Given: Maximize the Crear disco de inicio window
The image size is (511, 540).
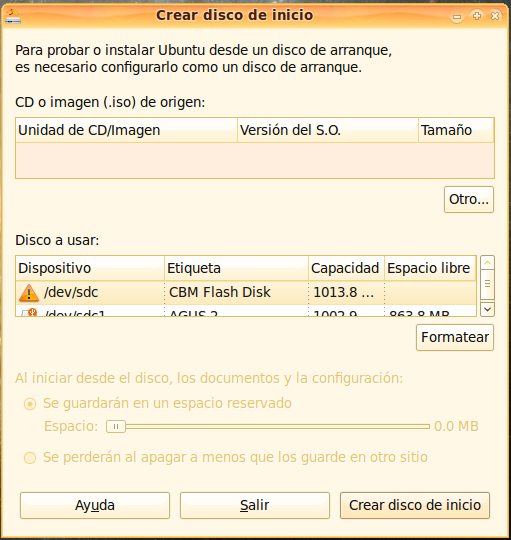Looking at the screenshot, I should pyautogui.click(x=477, y=15).
